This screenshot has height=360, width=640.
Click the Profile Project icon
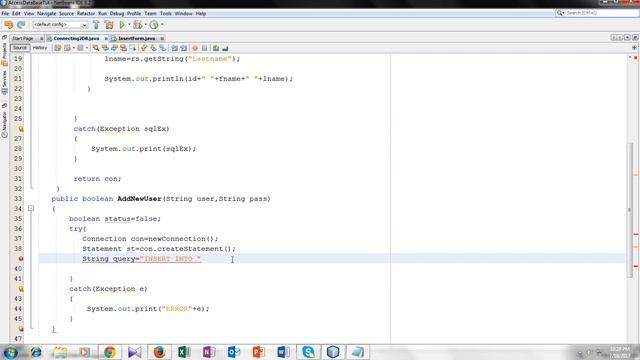(154, 25)
